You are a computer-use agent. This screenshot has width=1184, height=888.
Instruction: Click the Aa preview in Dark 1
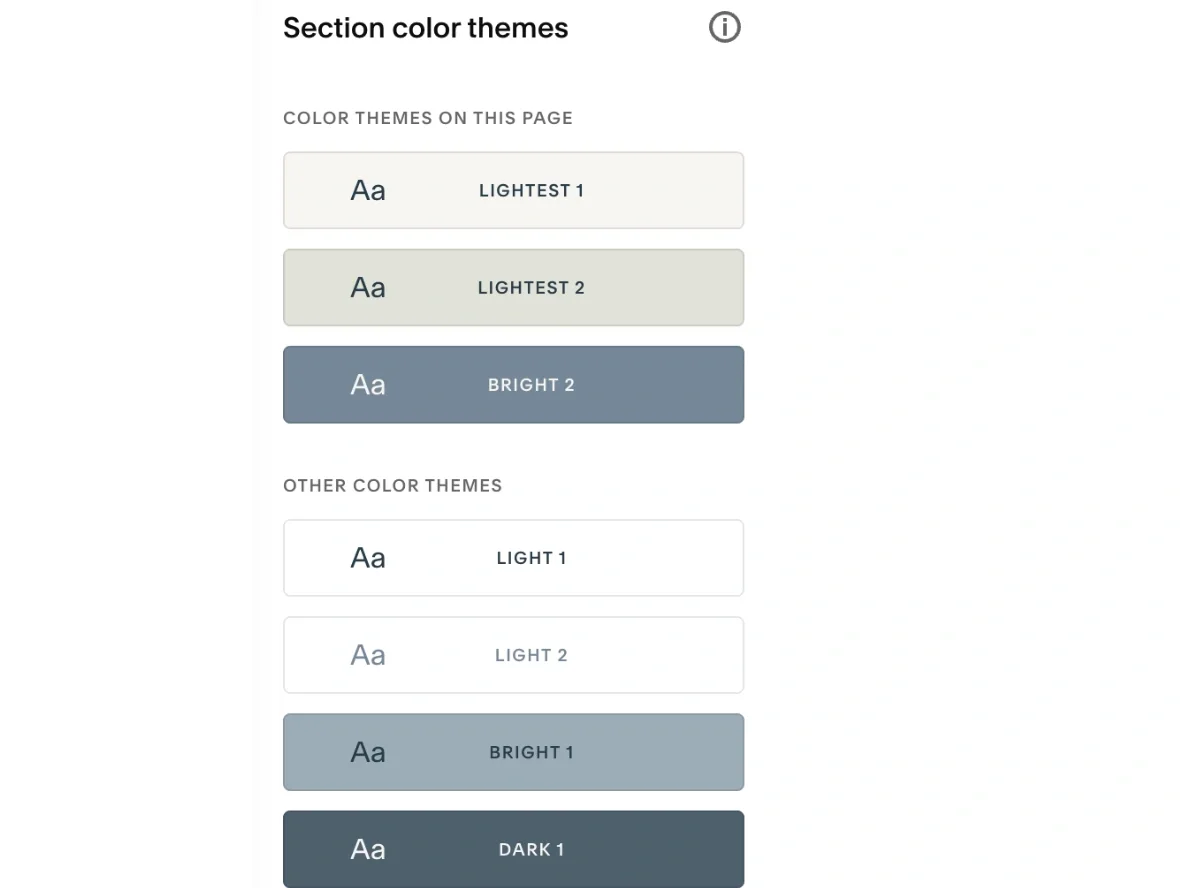[368, 849]
